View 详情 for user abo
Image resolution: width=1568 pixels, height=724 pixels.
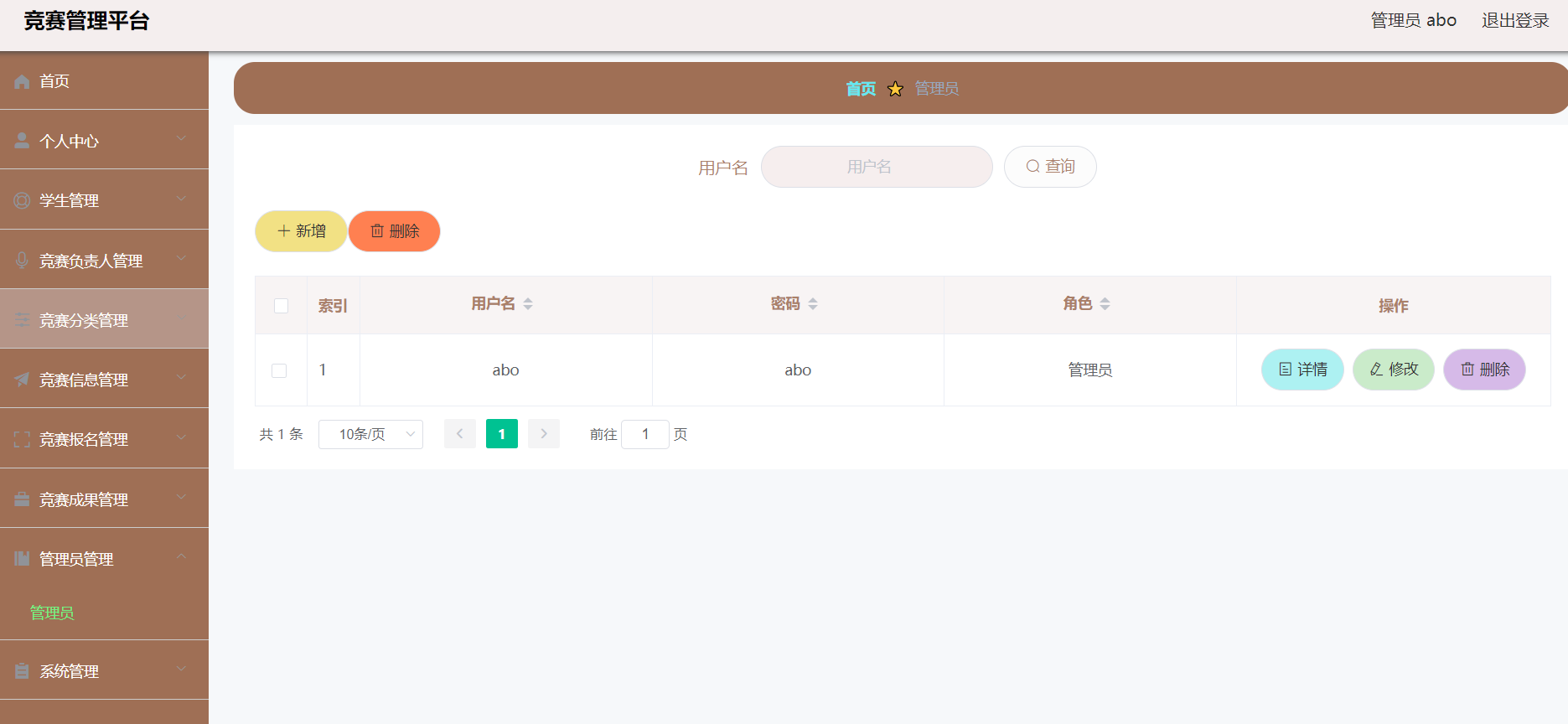(1302, 370)
